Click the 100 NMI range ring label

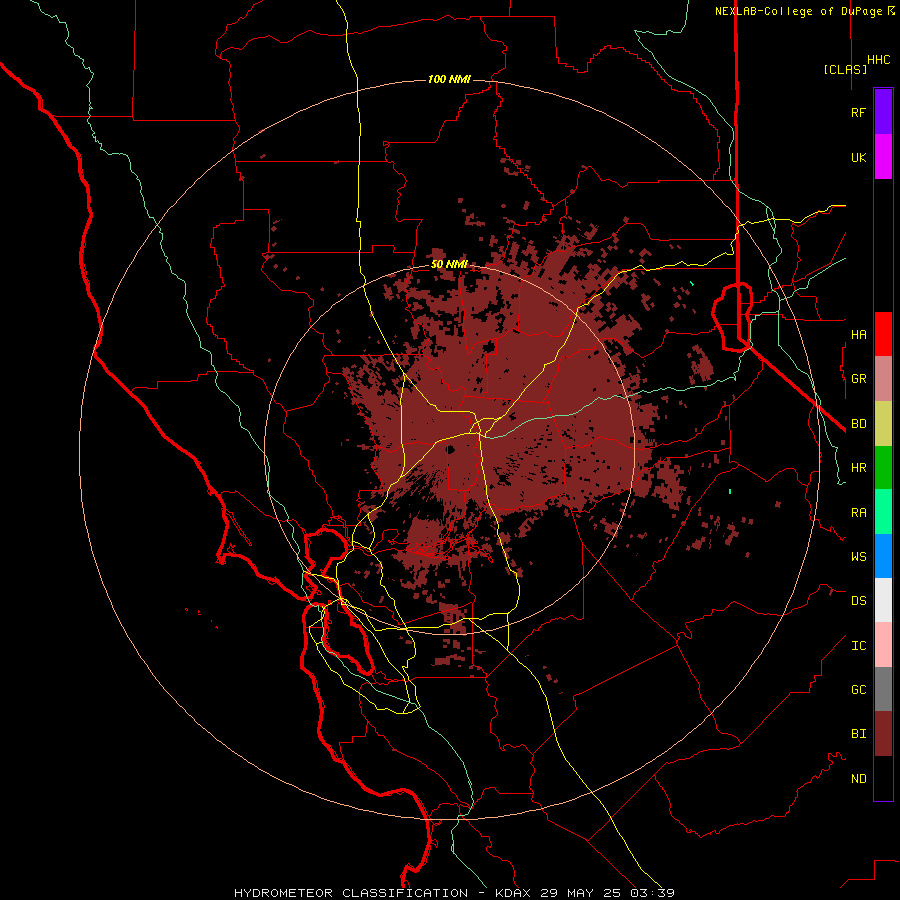click(x=449, y=79)
